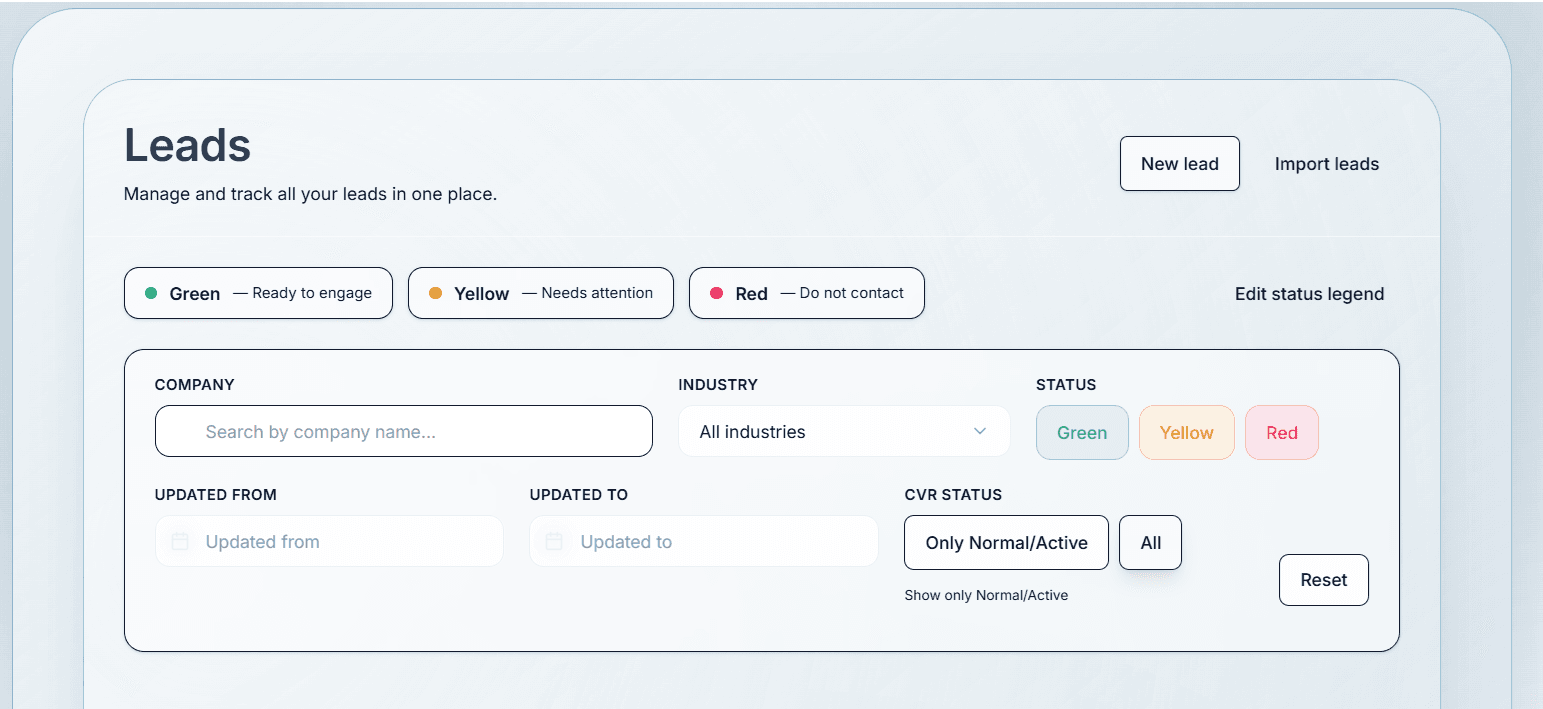Toggle the Yellow status filter
1543x709 pixels.
[x=1186, y=433]
